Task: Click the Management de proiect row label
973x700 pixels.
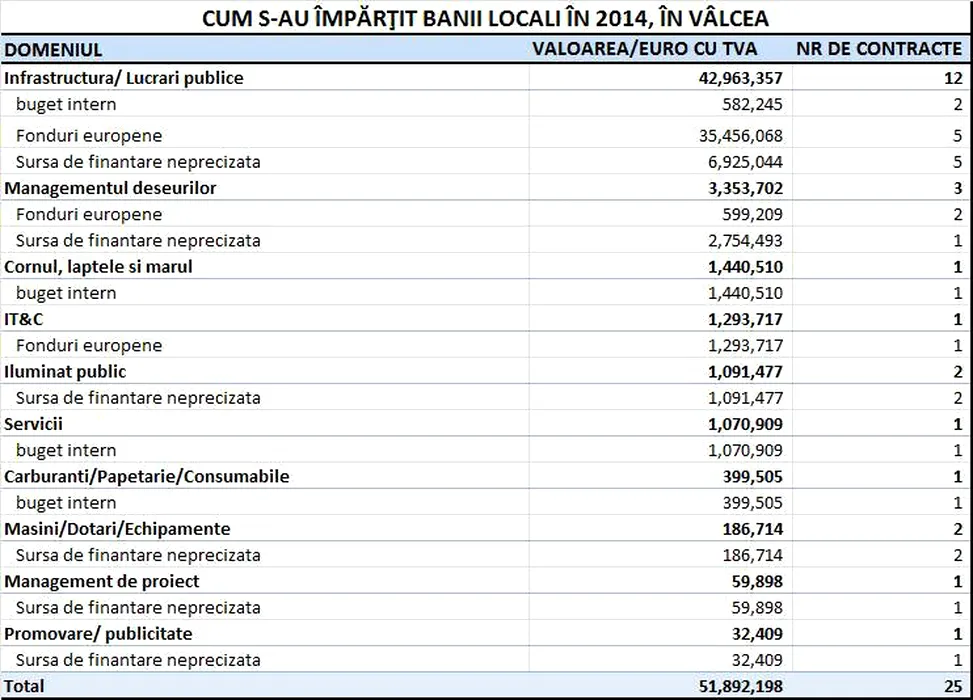Action: tap(102, 581)
